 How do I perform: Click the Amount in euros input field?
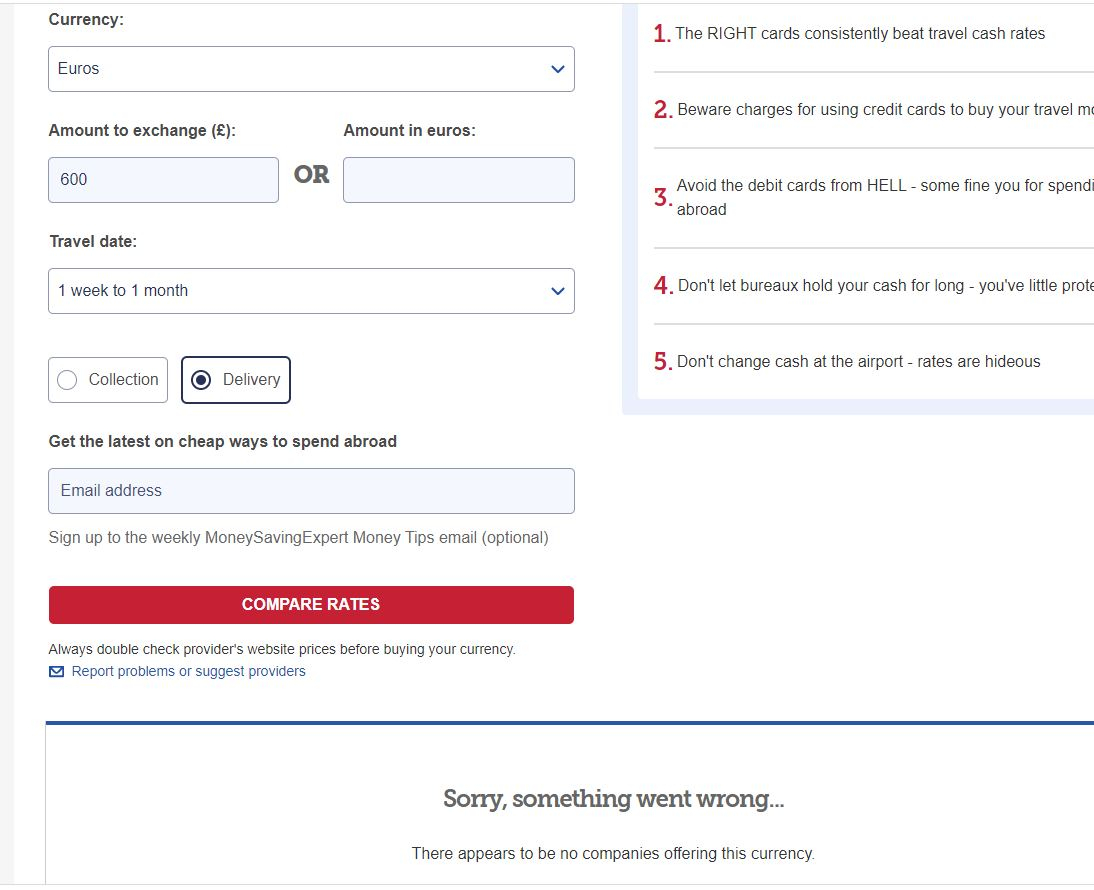pyautogui.click(x=459, y=180)
